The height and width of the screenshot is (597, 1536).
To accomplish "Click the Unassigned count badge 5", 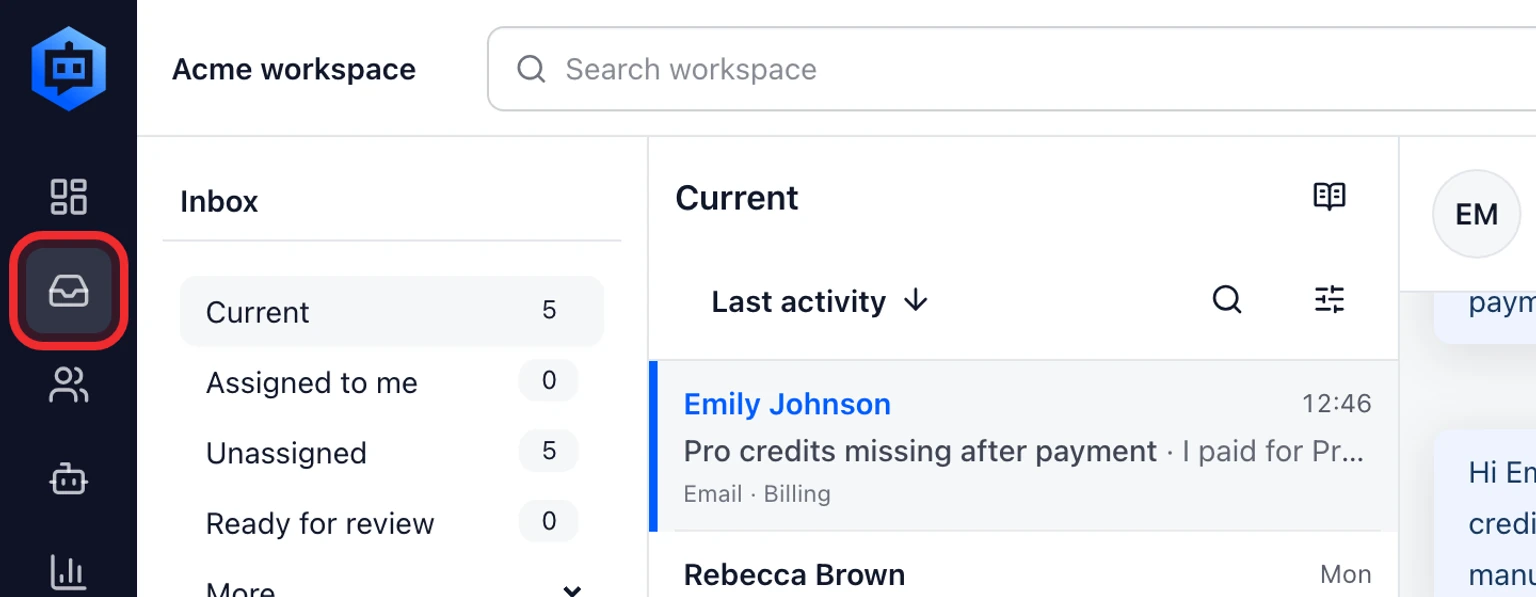I will 548,451.
